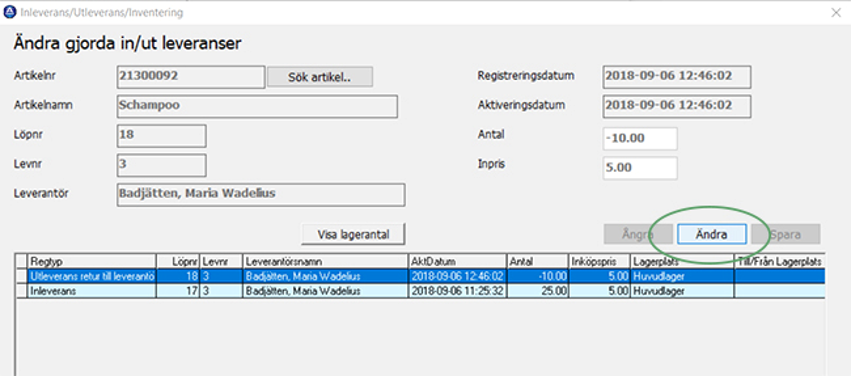Click the Till/Från Lagerplats column header
This screenshot has height=376, width=851.
click(x=779, y=261)
